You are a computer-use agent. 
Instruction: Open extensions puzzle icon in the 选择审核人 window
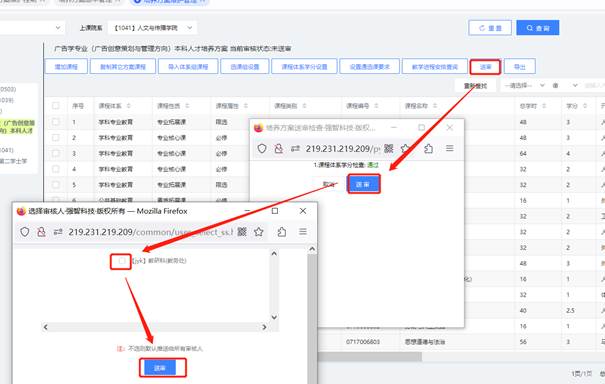pyautogui.click(x=282, y=232)
